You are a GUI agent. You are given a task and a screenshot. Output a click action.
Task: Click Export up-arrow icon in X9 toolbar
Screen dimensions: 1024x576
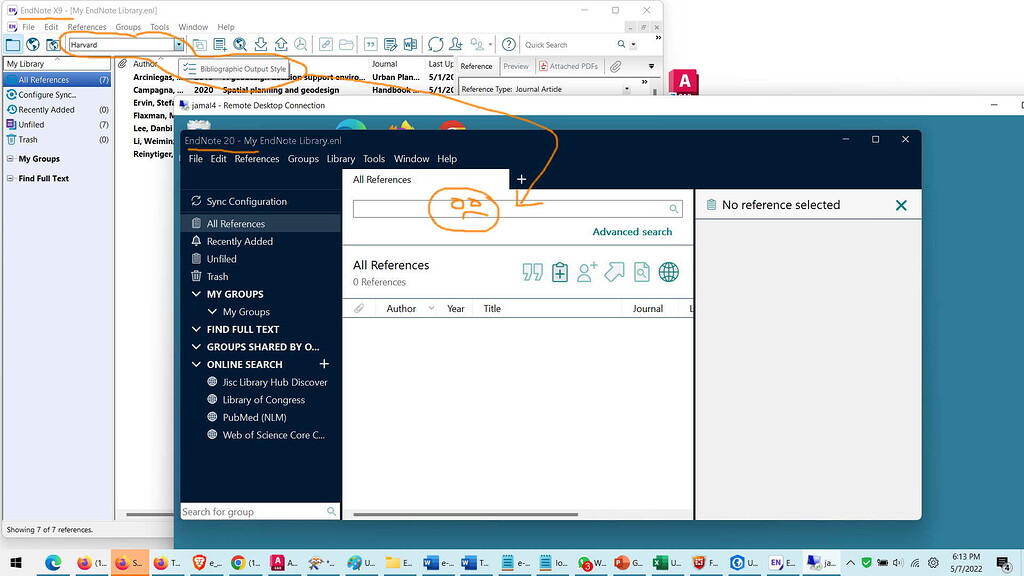coord(281,44)
